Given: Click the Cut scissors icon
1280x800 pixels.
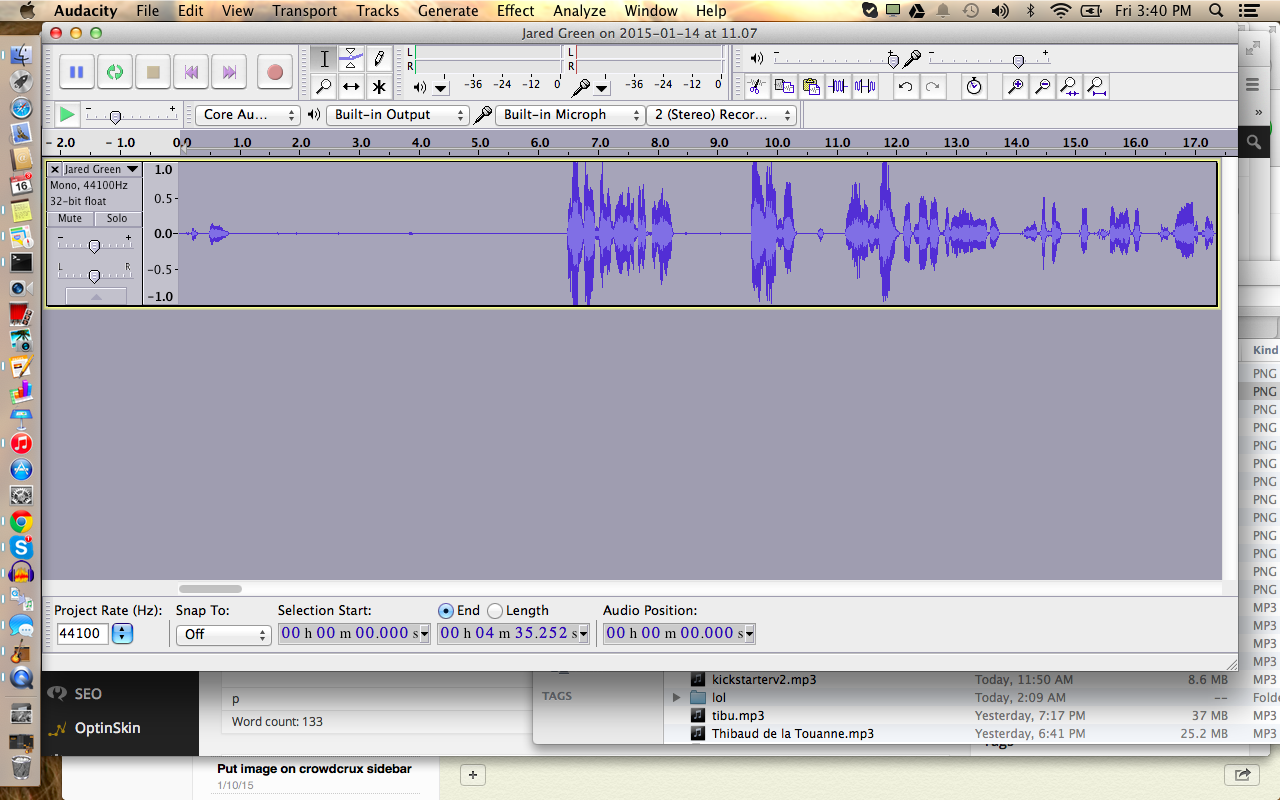Looking at the screenshot, I should pos(757,86).
